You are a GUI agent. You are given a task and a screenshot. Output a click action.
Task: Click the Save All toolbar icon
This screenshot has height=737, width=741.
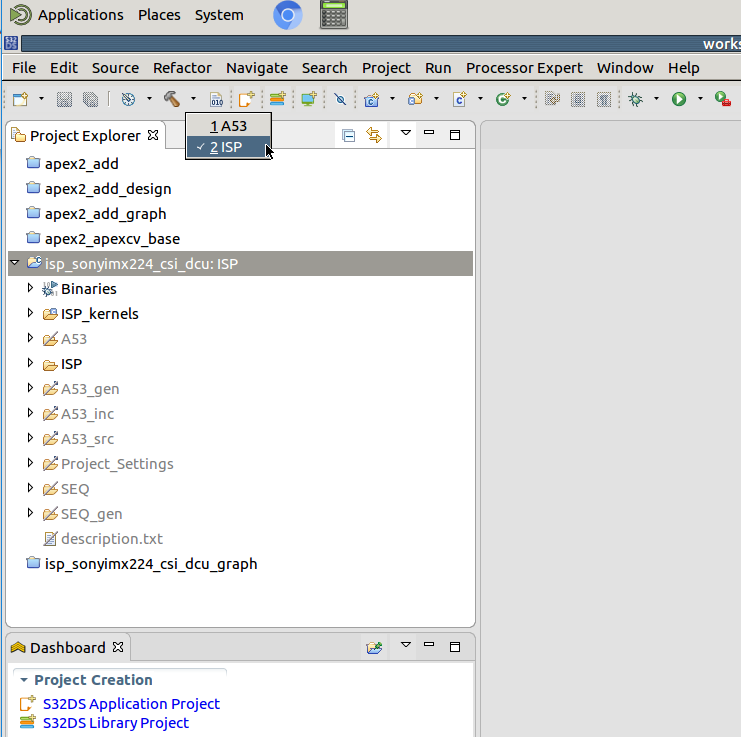pyautogui.click(x=90, y=99)
